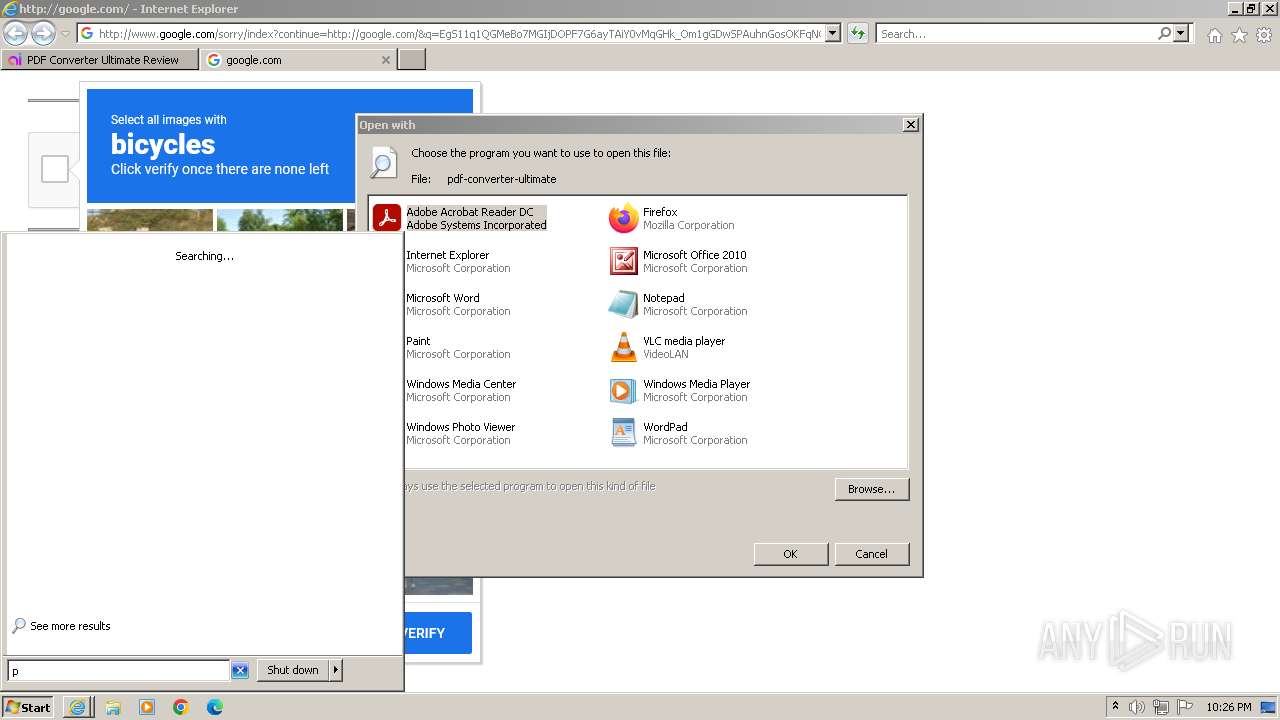Image resolution: width=1280 pixels, height=720 pixels.
Task: Click Internet Explorer forward arrow button
Action: pos(42,33)
